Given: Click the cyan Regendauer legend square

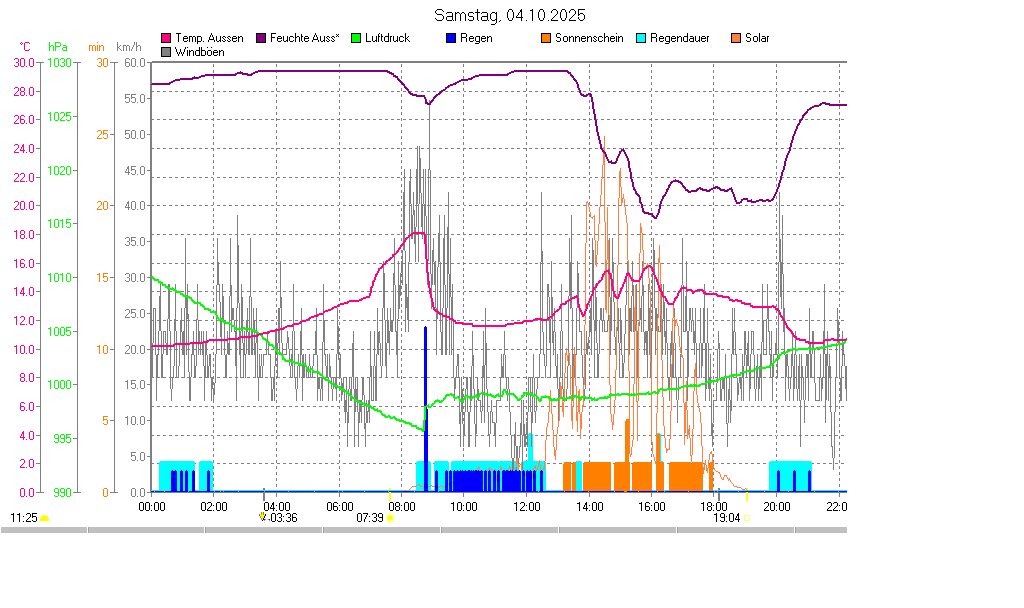Looking at the screenshot, I should [x=641, y=38].
